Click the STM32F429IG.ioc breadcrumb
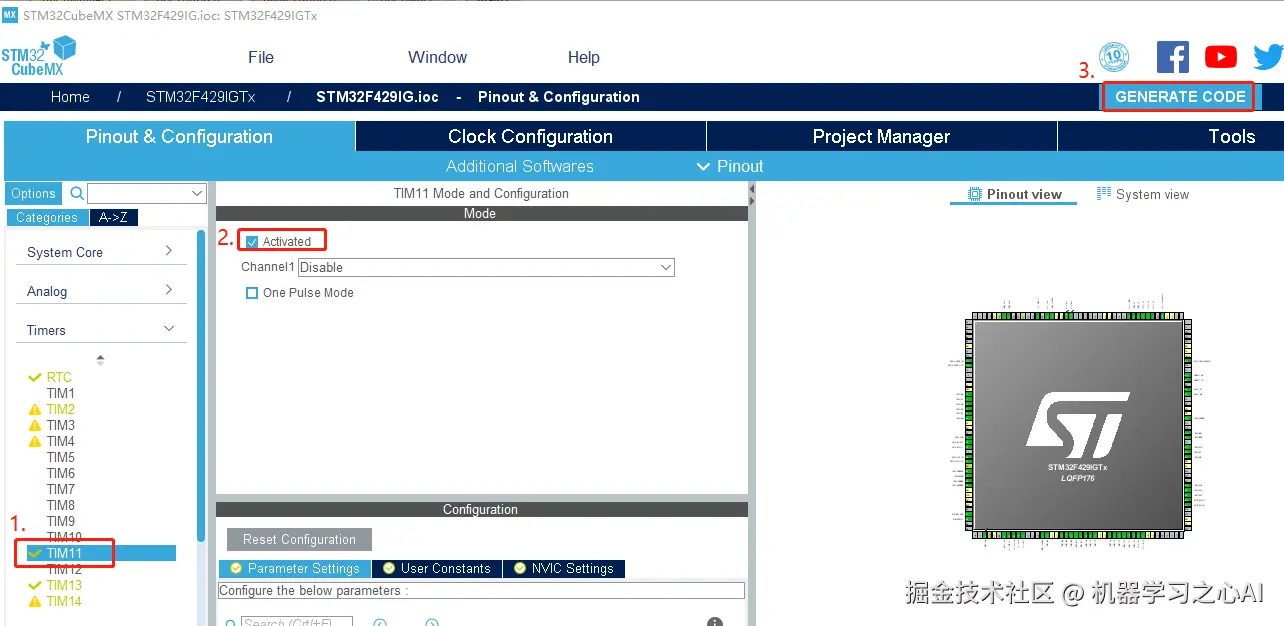 [x=377, y=97]
